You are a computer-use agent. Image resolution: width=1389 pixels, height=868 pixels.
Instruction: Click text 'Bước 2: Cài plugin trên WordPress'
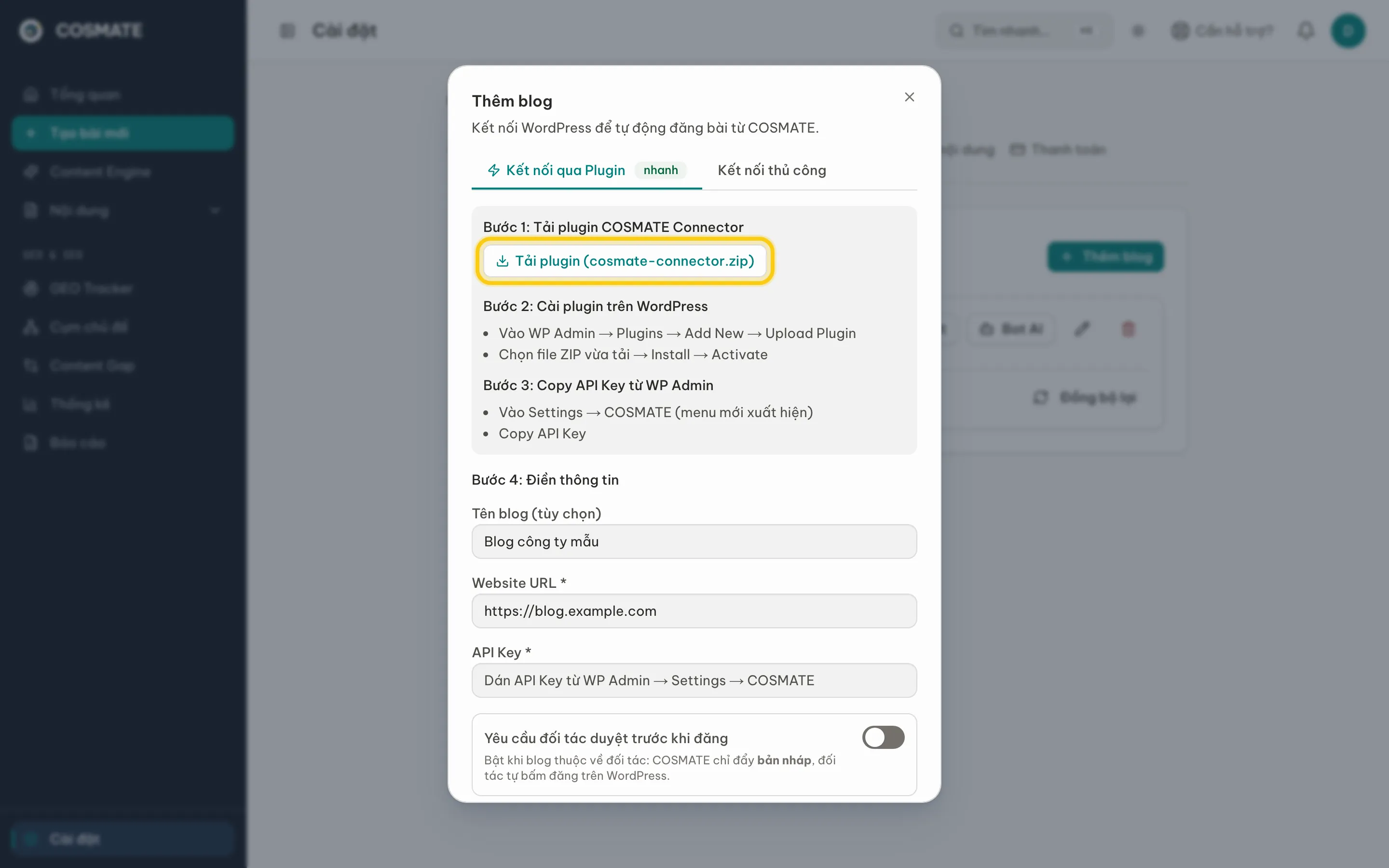[595, 306]
